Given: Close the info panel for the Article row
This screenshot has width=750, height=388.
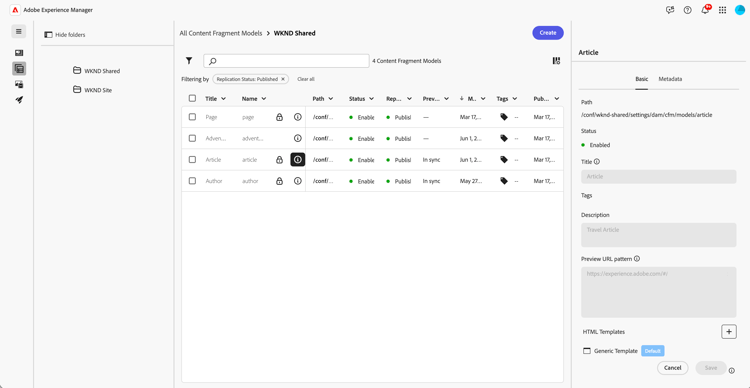Looking at the screenshot, I should pyautogui.click(x=298, y=160).
